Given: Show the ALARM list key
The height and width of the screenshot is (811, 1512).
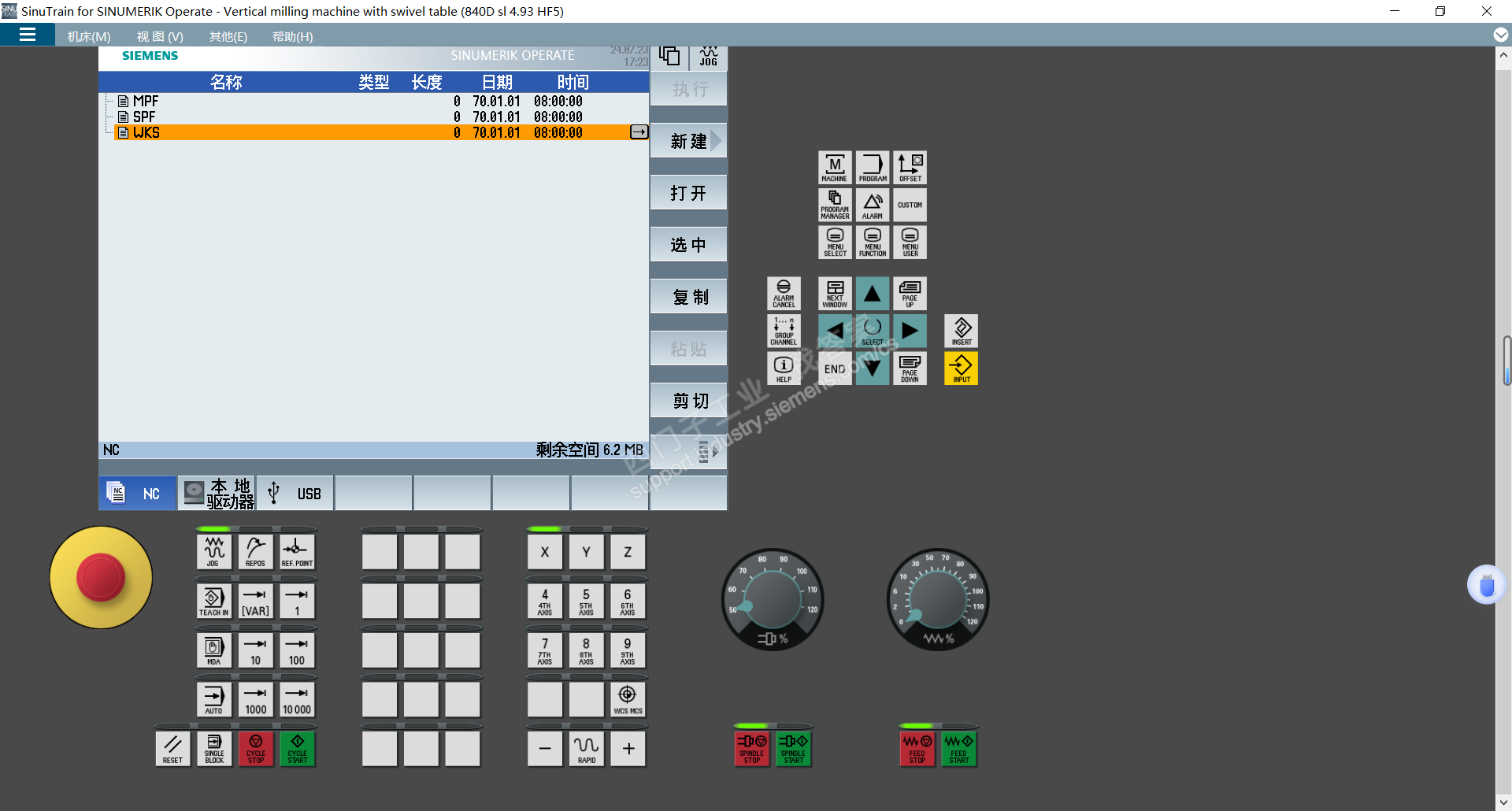Looking at the screenshot, I should click(873, 205).
